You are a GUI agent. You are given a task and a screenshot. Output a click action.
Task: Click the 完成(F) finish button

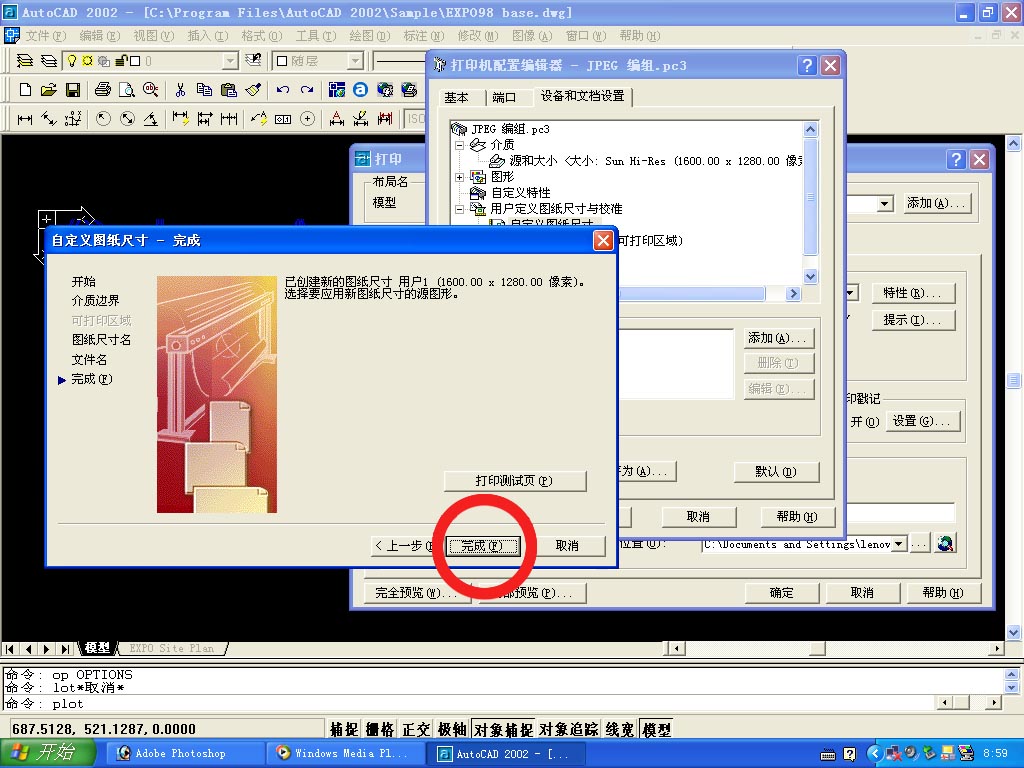click(x=482, y=546)
